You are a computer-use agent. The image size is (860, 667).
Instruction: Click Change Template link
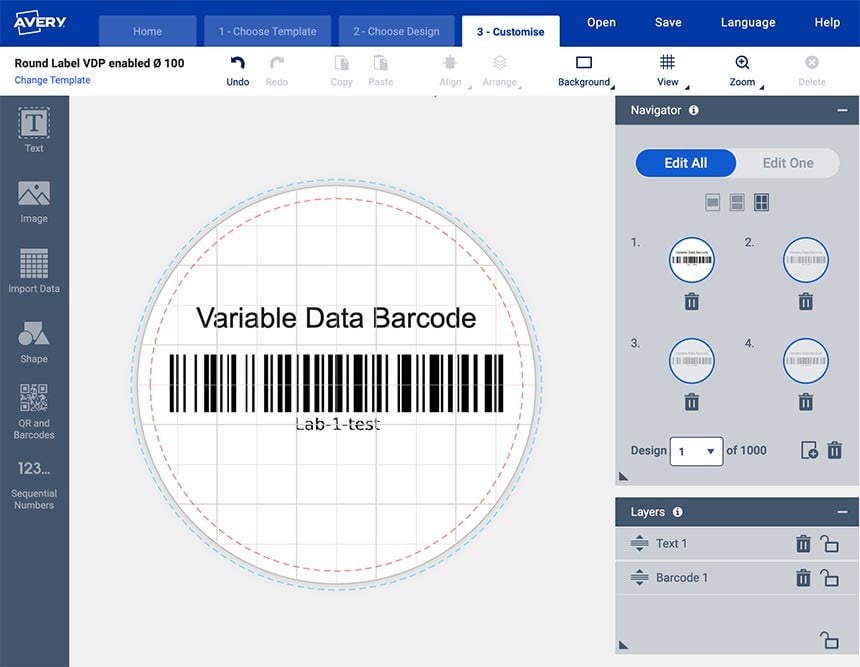pyautogui.click(x=52, y=80)
